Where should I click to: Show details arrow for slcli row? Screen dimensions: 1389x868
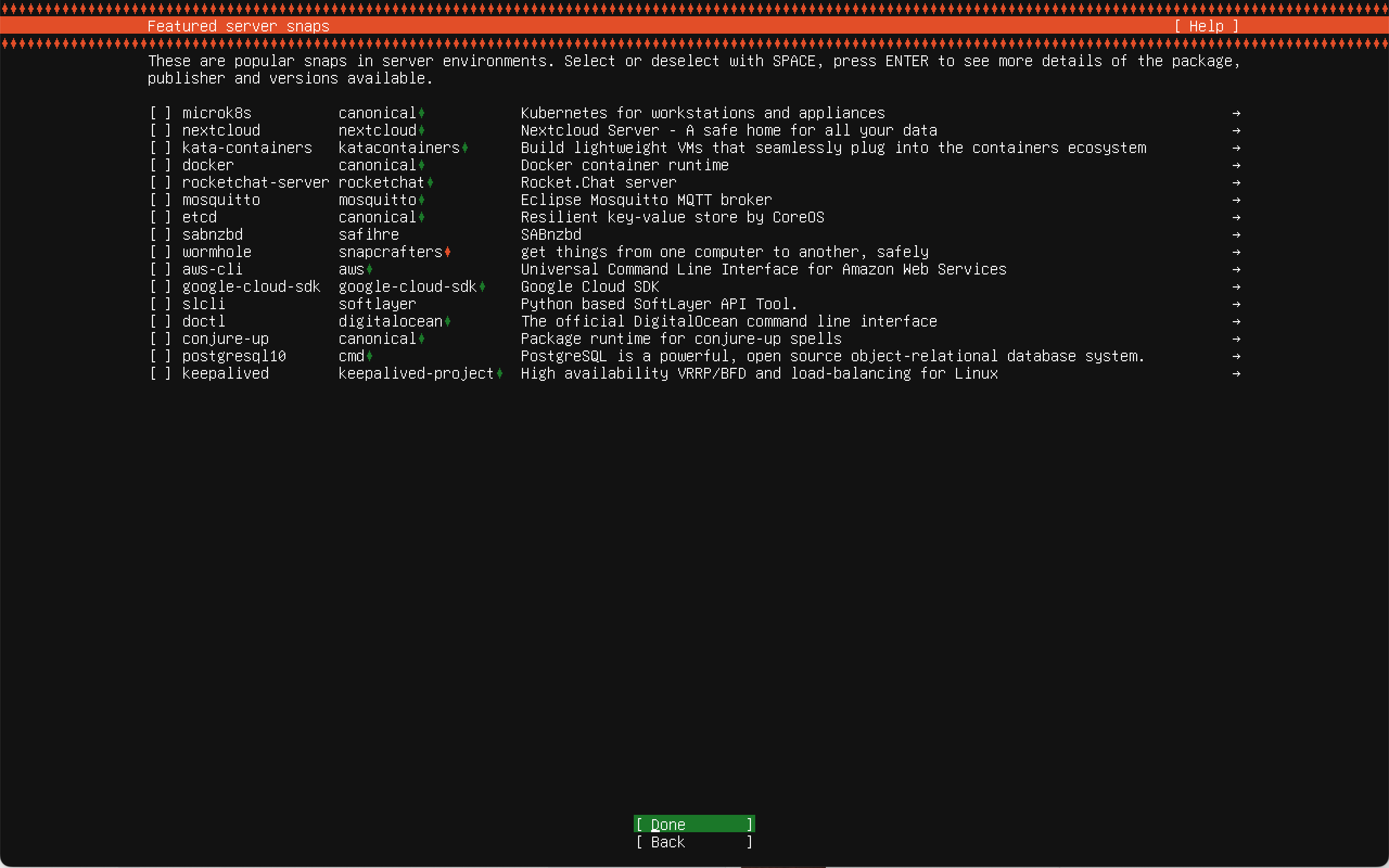click(1237, 304)
